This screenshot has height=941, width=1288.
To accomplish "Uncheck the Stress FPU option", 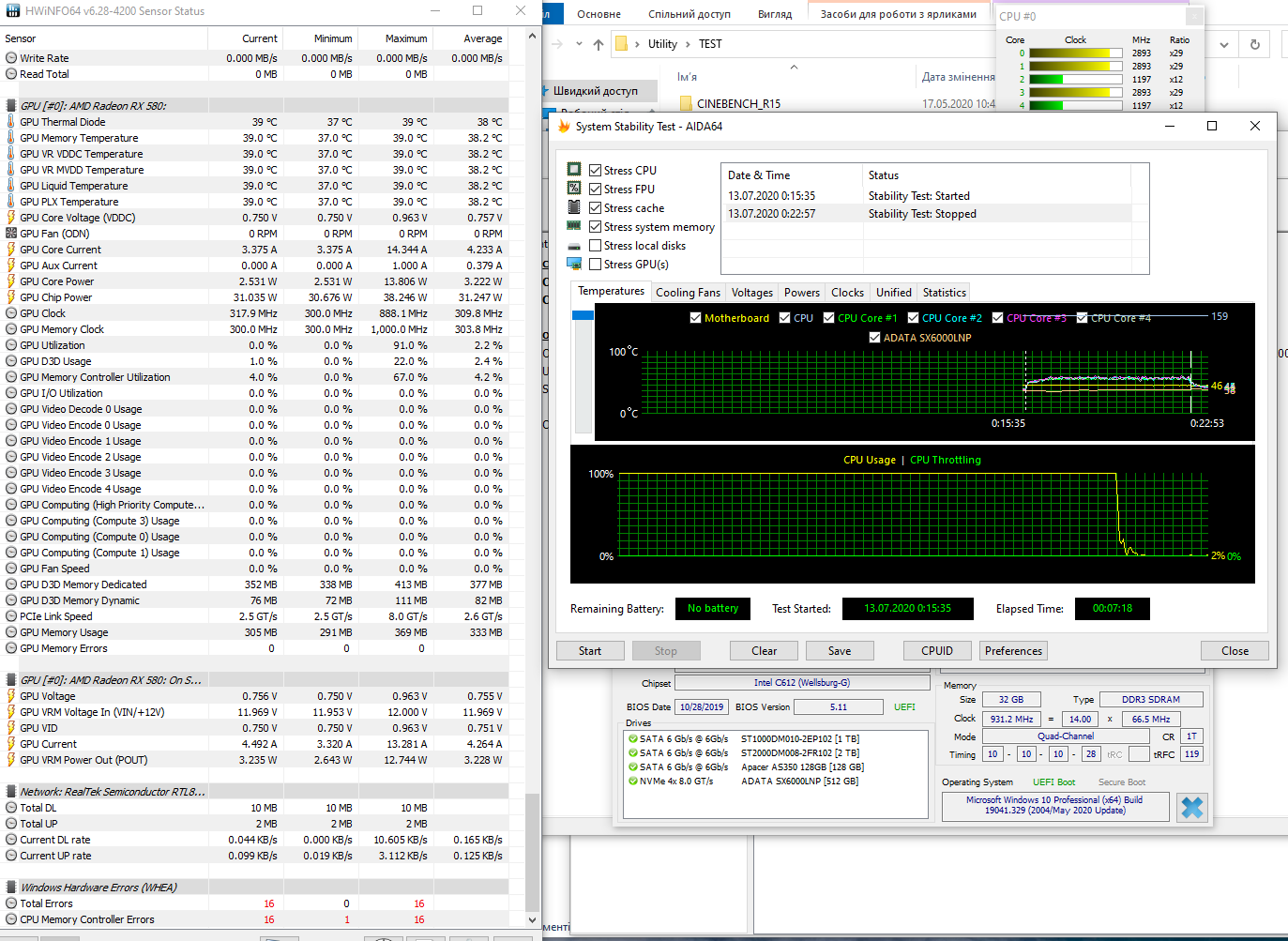I will coord(595,190).
